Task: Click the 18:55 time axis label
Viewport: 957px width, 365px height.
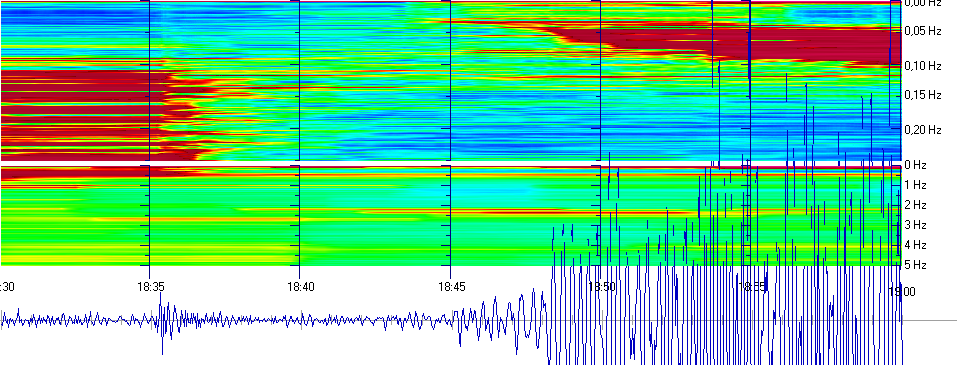Action: tap(752, 286)
